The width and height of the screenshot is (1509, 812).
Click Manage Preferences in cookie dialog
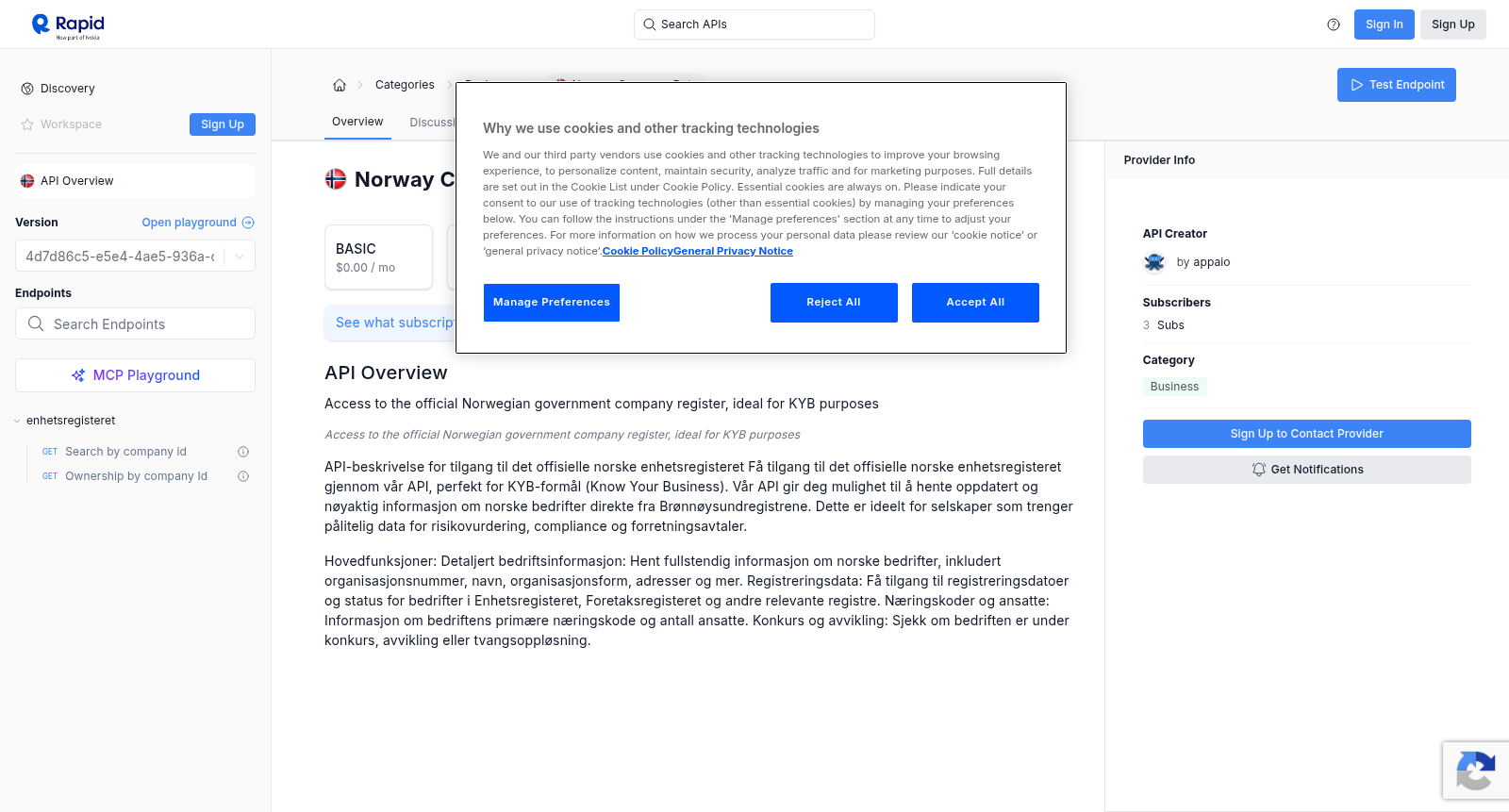[x=552, y=303]
